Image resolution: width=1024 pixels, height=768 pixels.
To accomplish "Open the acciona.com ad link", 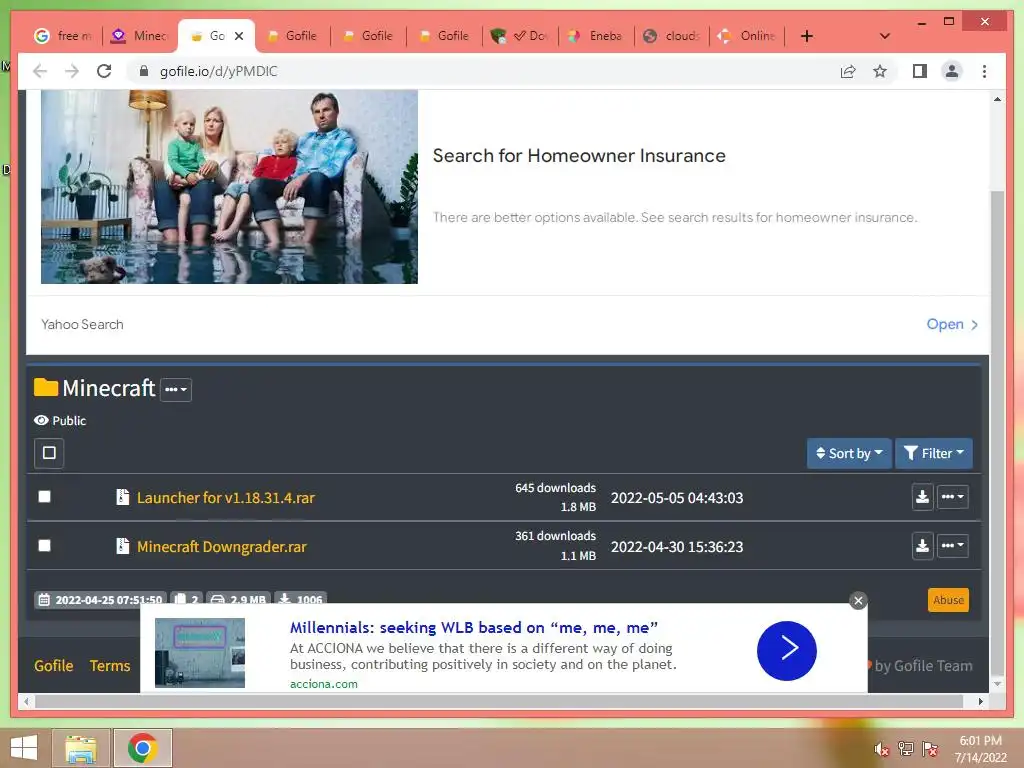I will click(x=323, y=684).
